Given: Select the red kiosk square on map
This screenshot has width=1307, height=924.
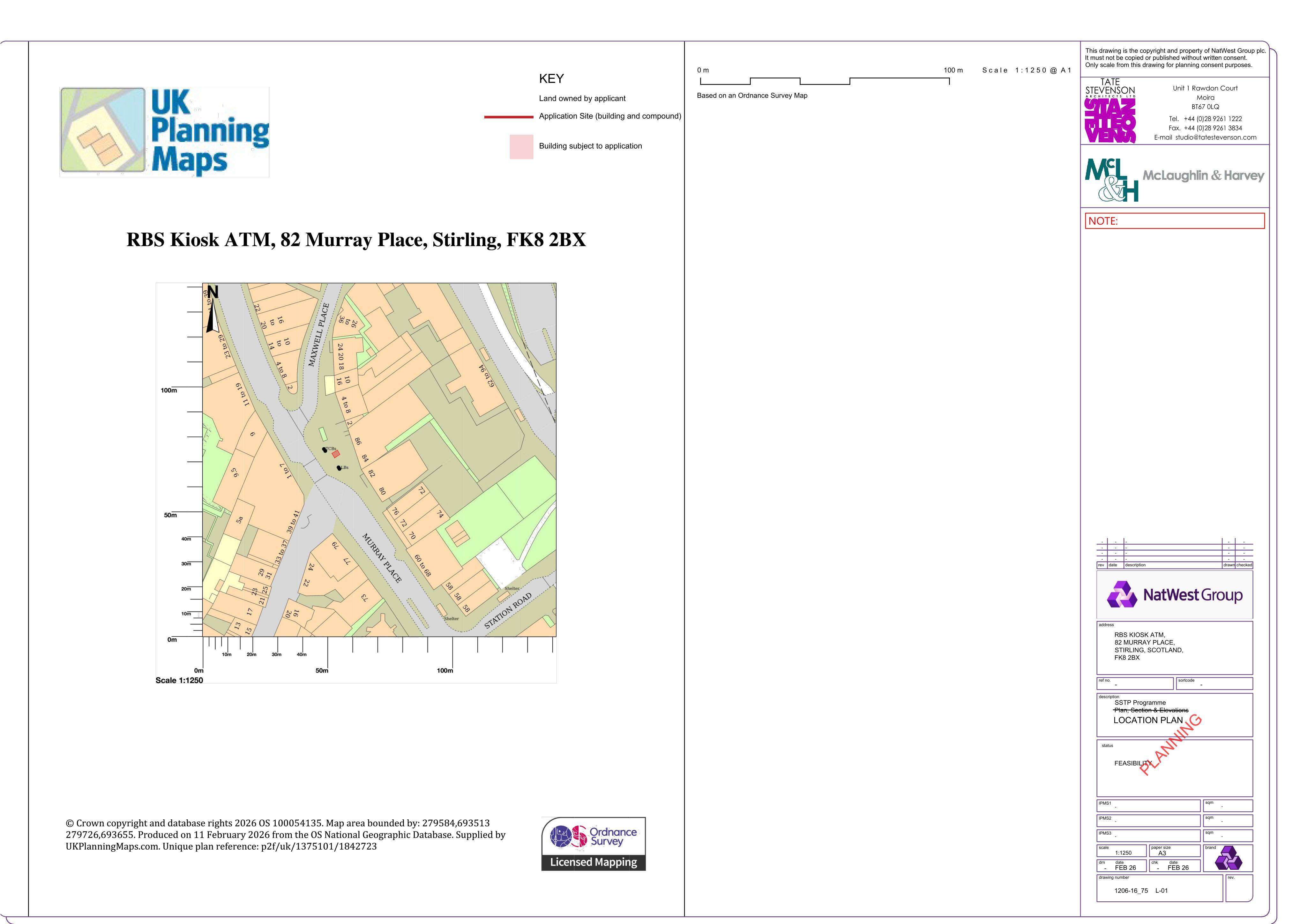Looking at the screenshot, I should coord(336,454).
